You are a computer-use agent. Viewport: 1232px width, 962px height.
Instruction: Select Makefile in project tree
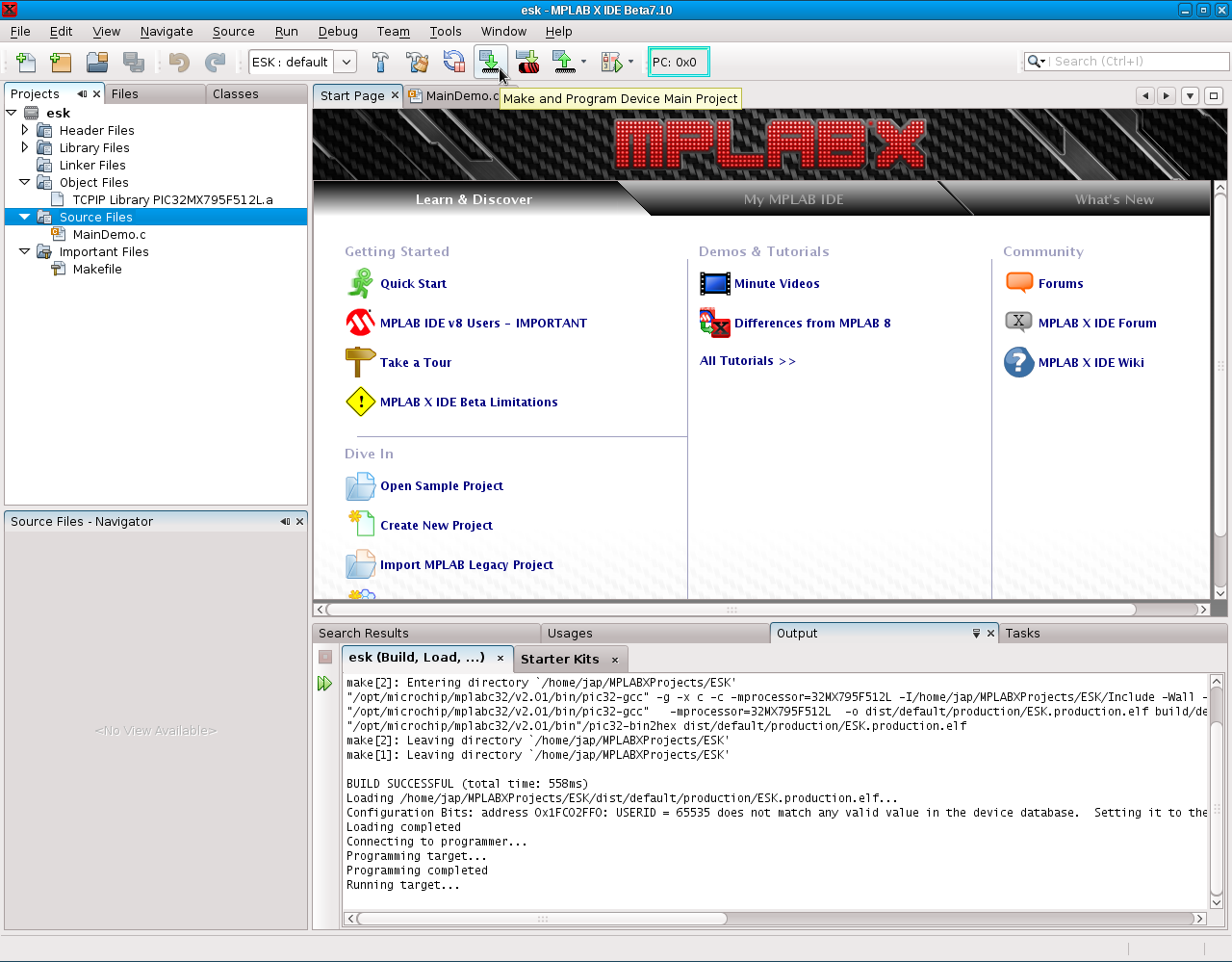(97, 269)
